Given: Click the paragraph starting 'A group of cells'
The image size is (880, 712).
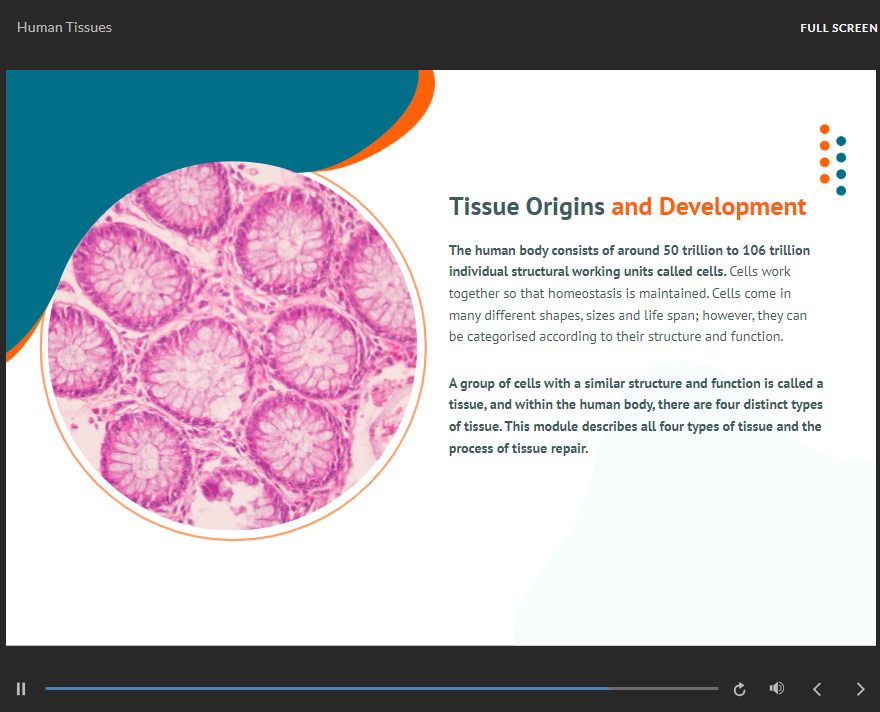Looking at the screenshot, I should coord(636,416).
